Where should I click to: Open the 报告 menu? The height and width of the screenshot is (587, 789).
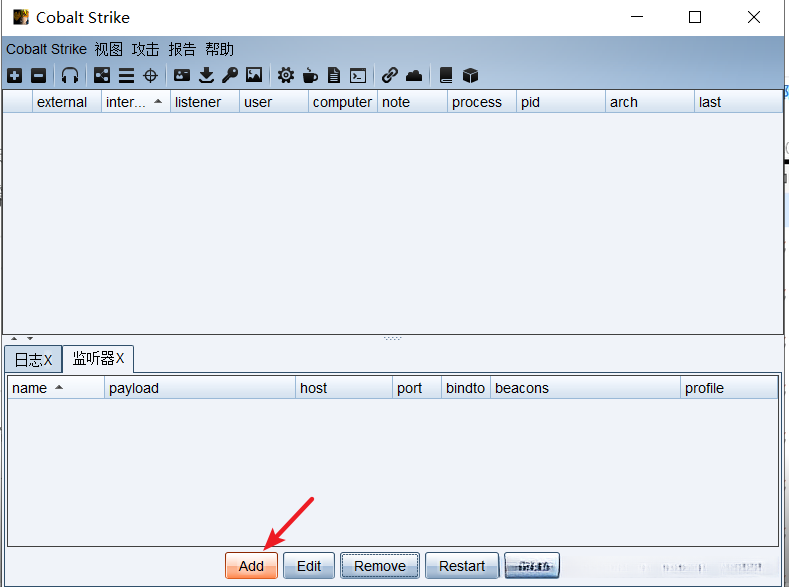click(182, 49)
